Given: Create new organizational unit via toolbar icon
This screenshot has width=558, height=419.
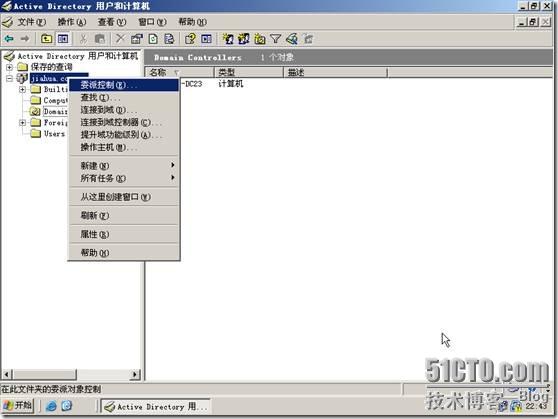Looking at the screenshot, I should (x=260, y=38).
